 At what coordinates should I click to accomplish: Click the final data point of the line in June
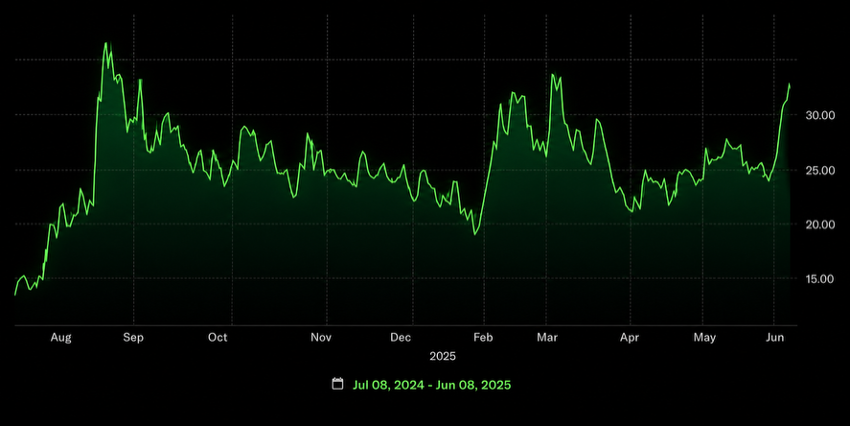789,85
